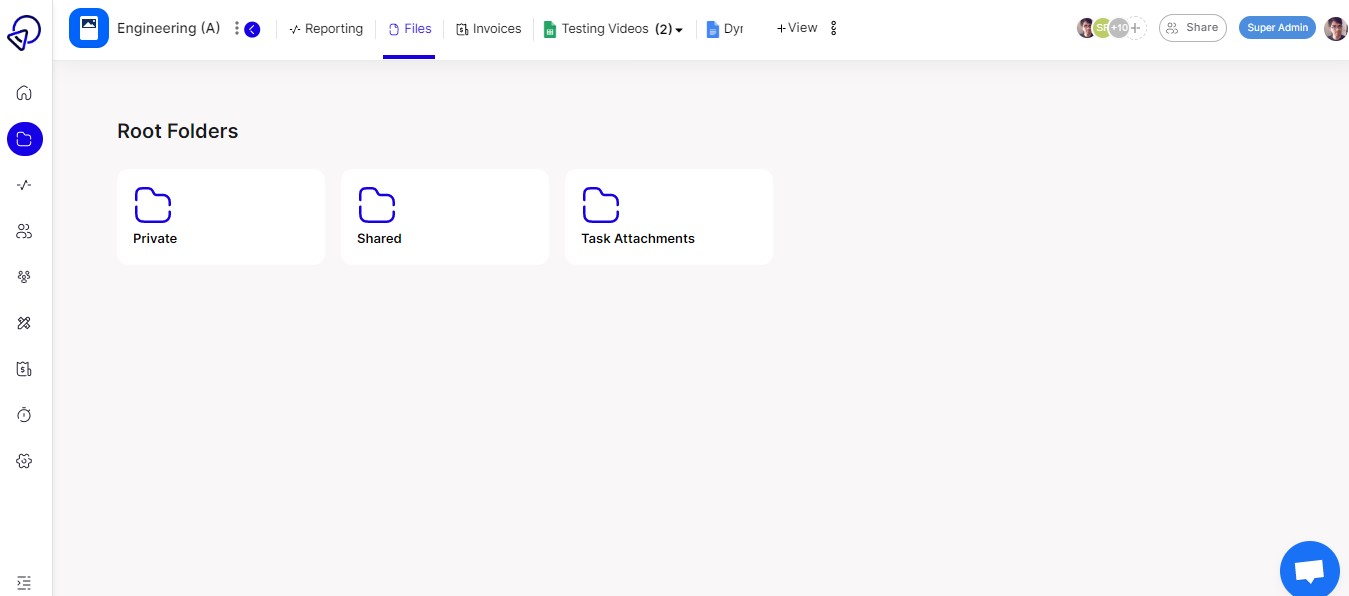Image resolution: width=1349 pixels, height=596 pixels.
Task: Click the Clients people icon in sidebar
Action: [x=24, y=231]
